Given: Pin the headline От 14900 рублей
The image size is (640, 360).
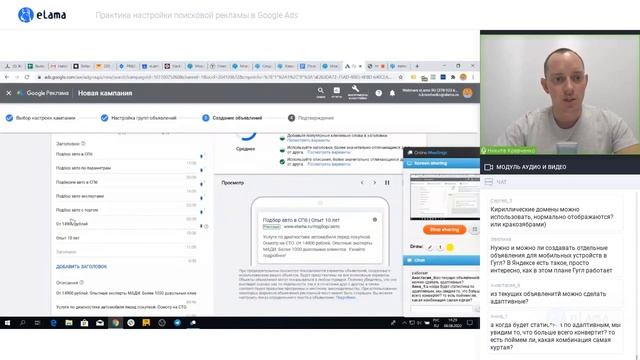Looking at the screenshot, I should click(x=202, y=226).
